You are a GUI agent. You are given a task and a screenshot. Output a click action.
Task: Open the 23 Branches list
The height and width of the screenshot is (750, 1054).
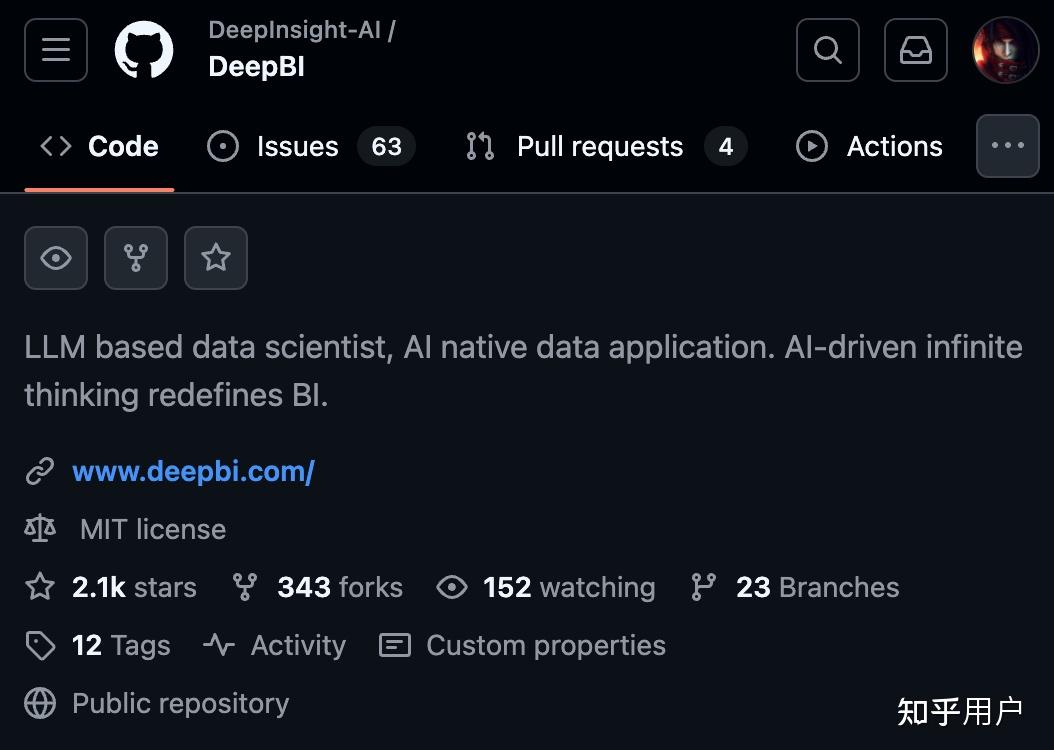tap(816, 587)
